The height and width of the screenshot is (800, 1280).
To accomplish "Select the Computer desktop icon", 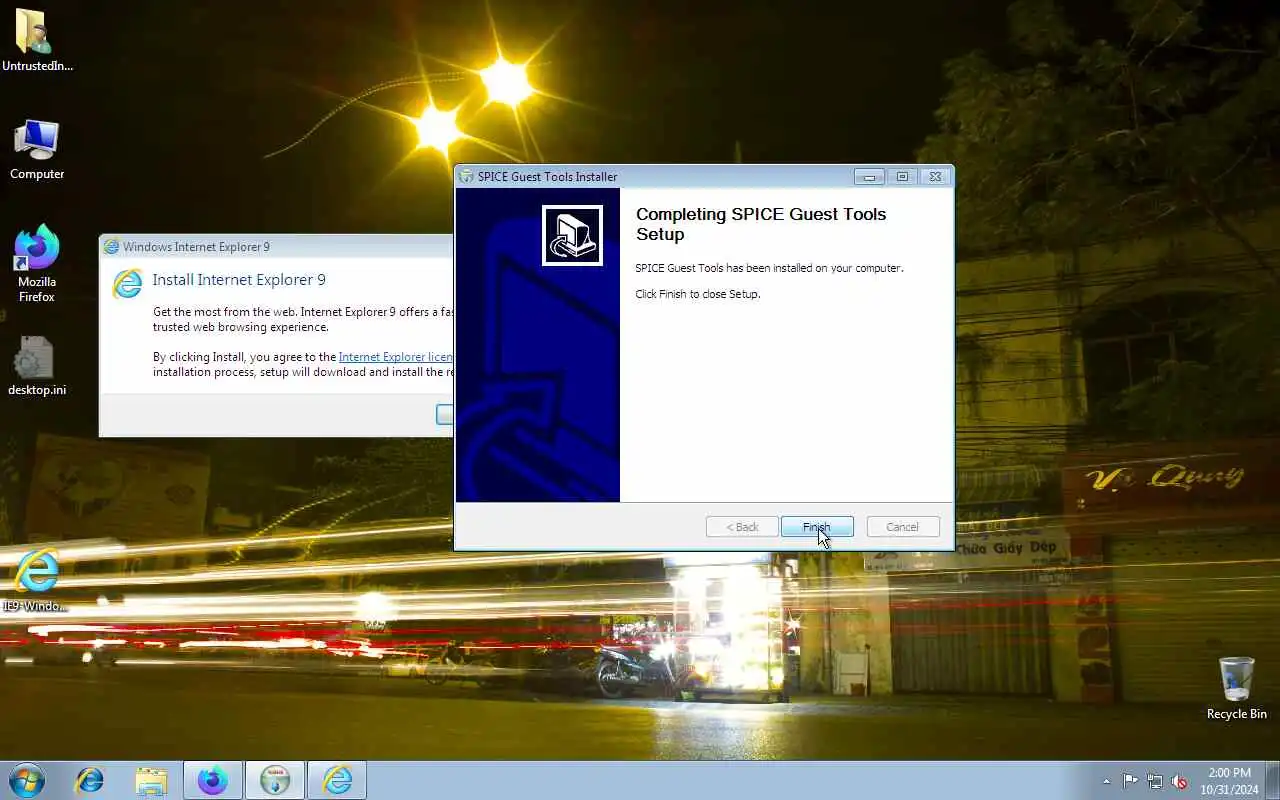I will tap(37, 150).
